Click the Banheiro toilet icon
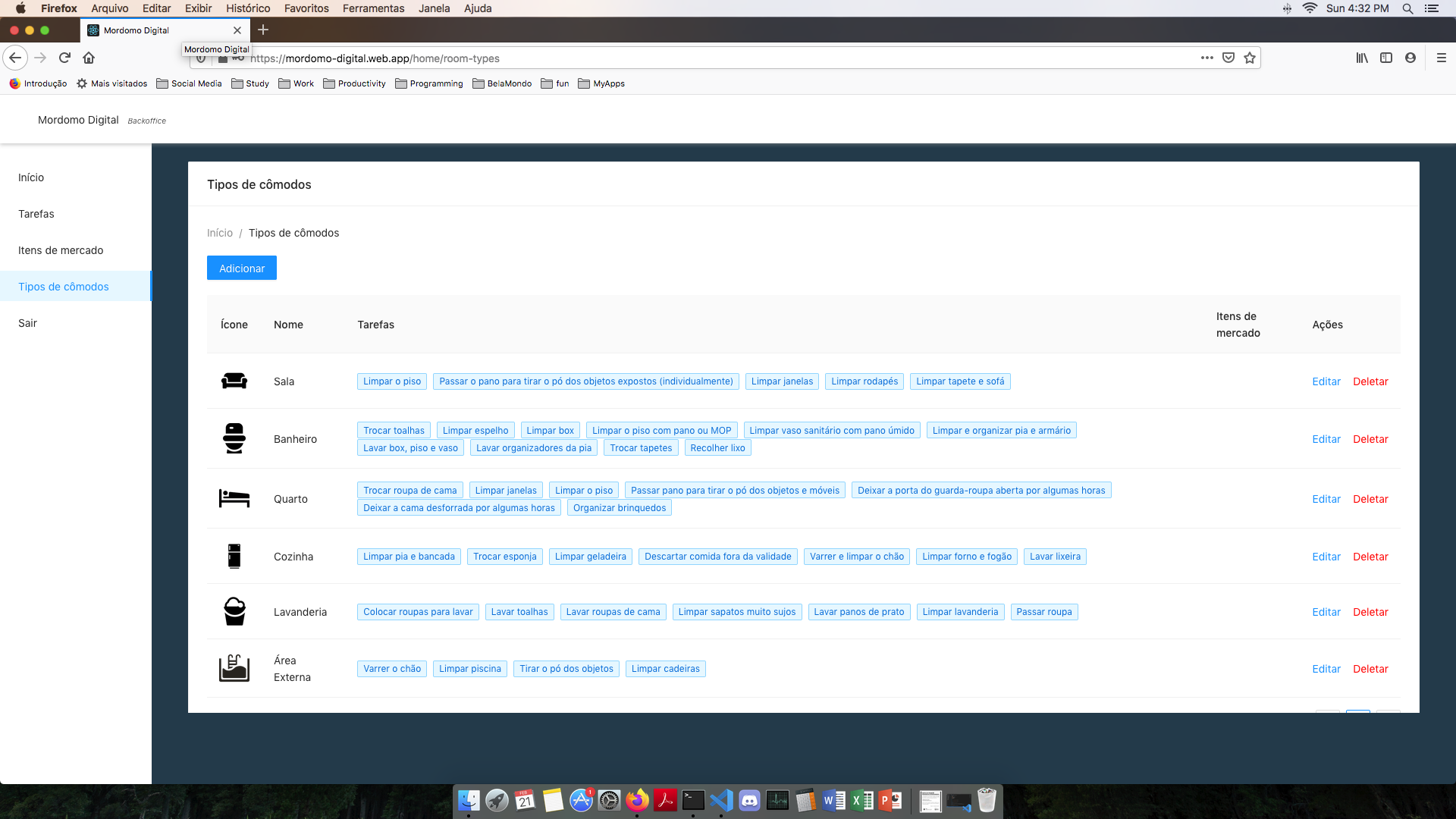Image resolution: width=1456 pixels, height=819 pixels. pyautogui.click(x=234, y=438)
